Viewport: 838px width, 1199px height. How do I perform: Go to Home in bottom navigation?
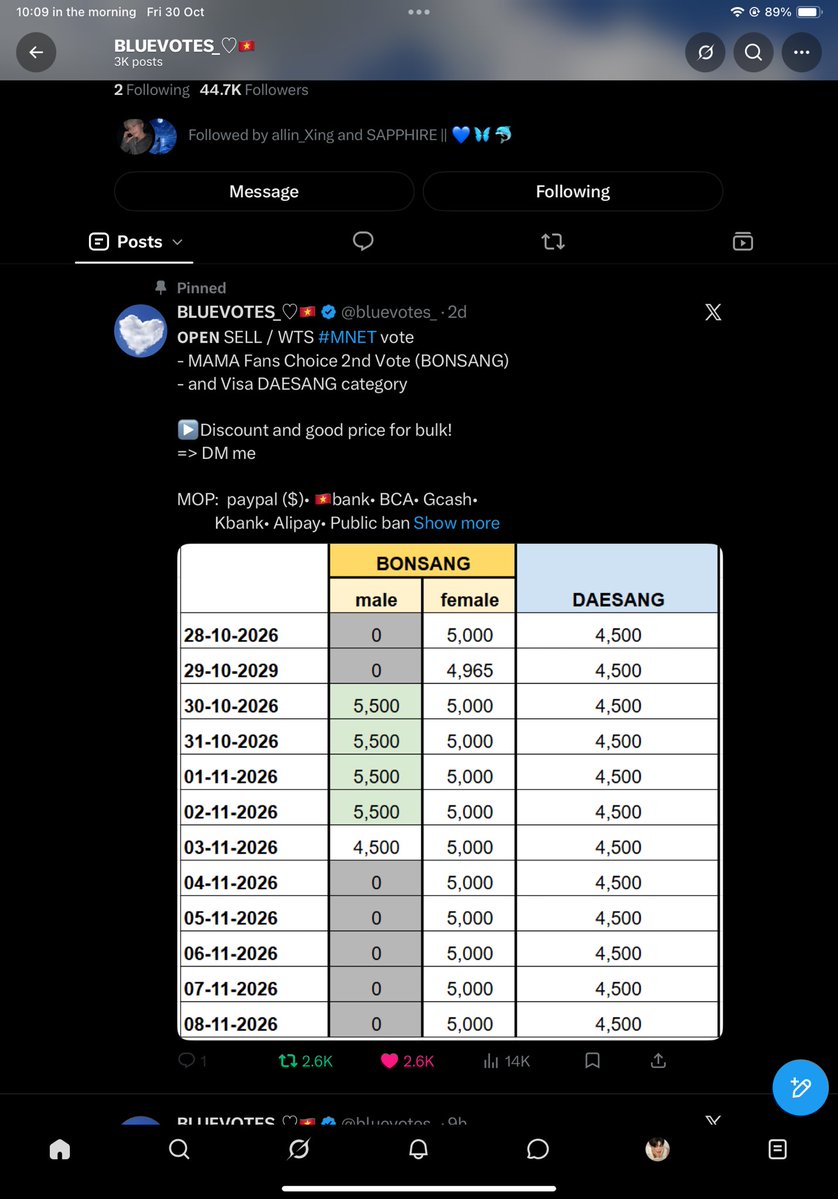pos(60,1149)
